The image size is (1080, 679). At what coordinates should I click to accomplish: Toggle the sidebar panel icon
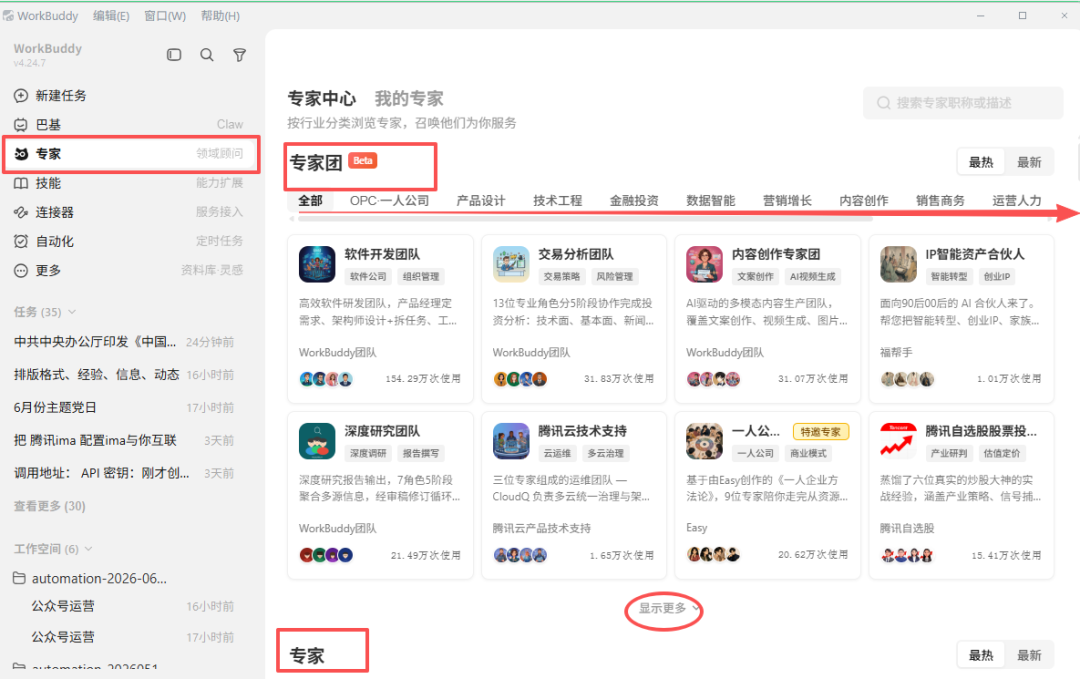coord(174,54)
